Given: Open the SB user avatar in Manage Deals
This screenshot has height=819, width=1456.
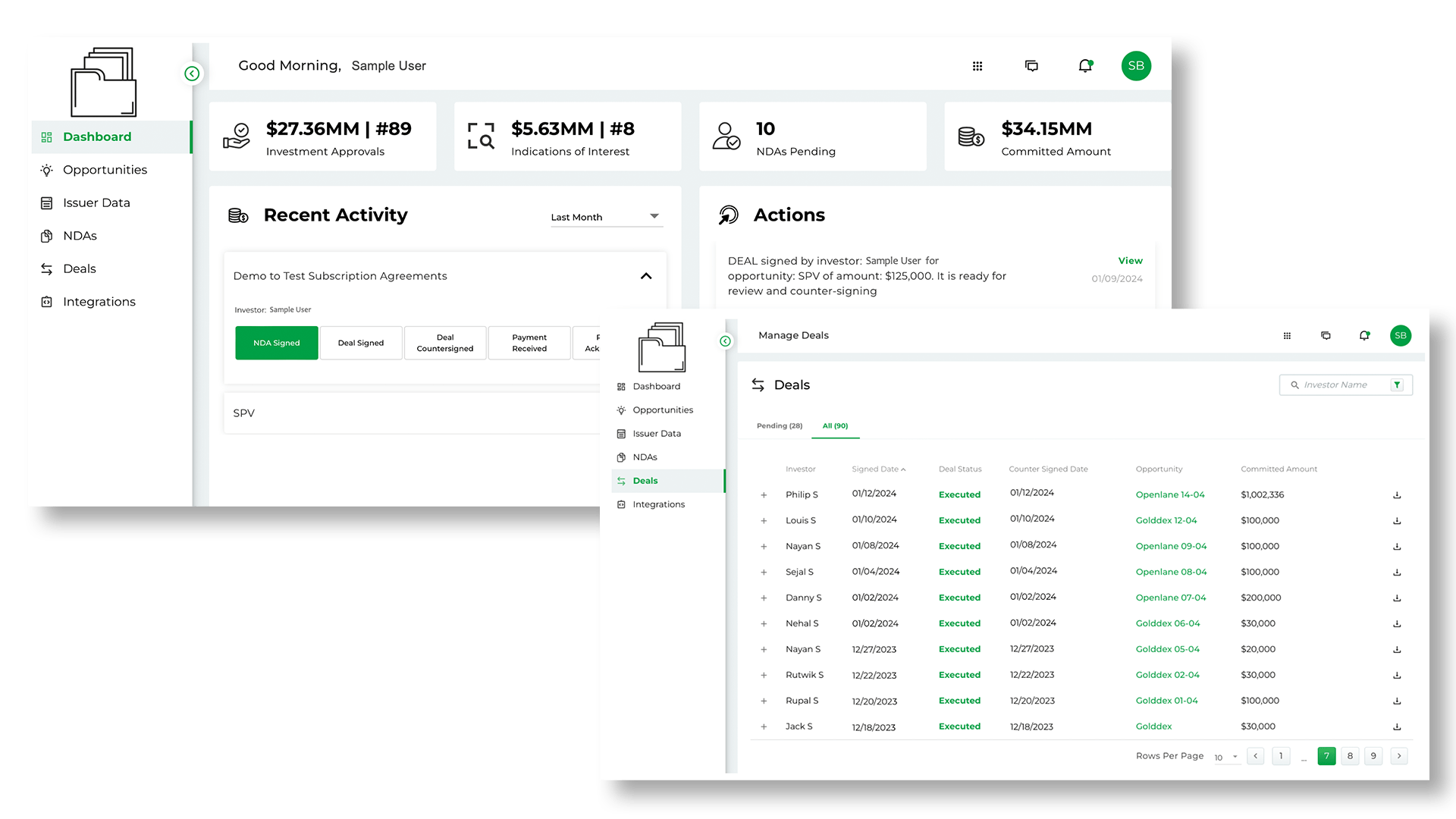Looking at the screenshot, I should [1400, 335].
